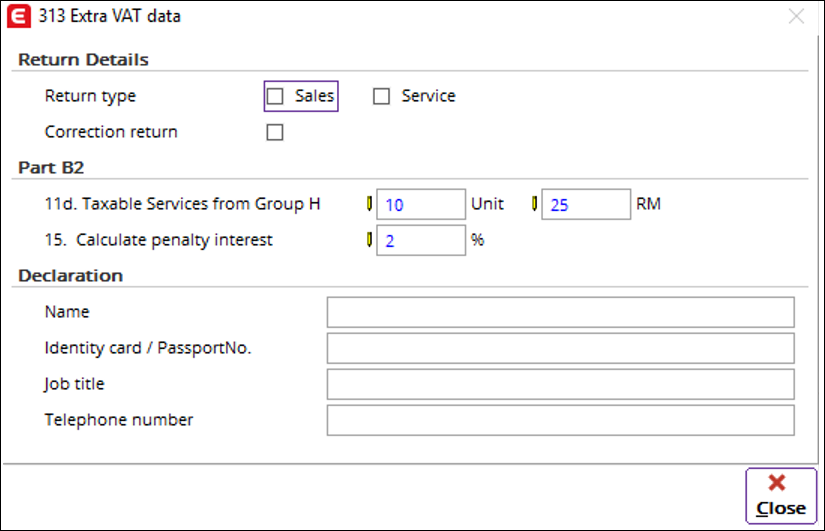Enable the Service return type checkbox
Viewport: 825px width, 531px height.
[381, 97]
